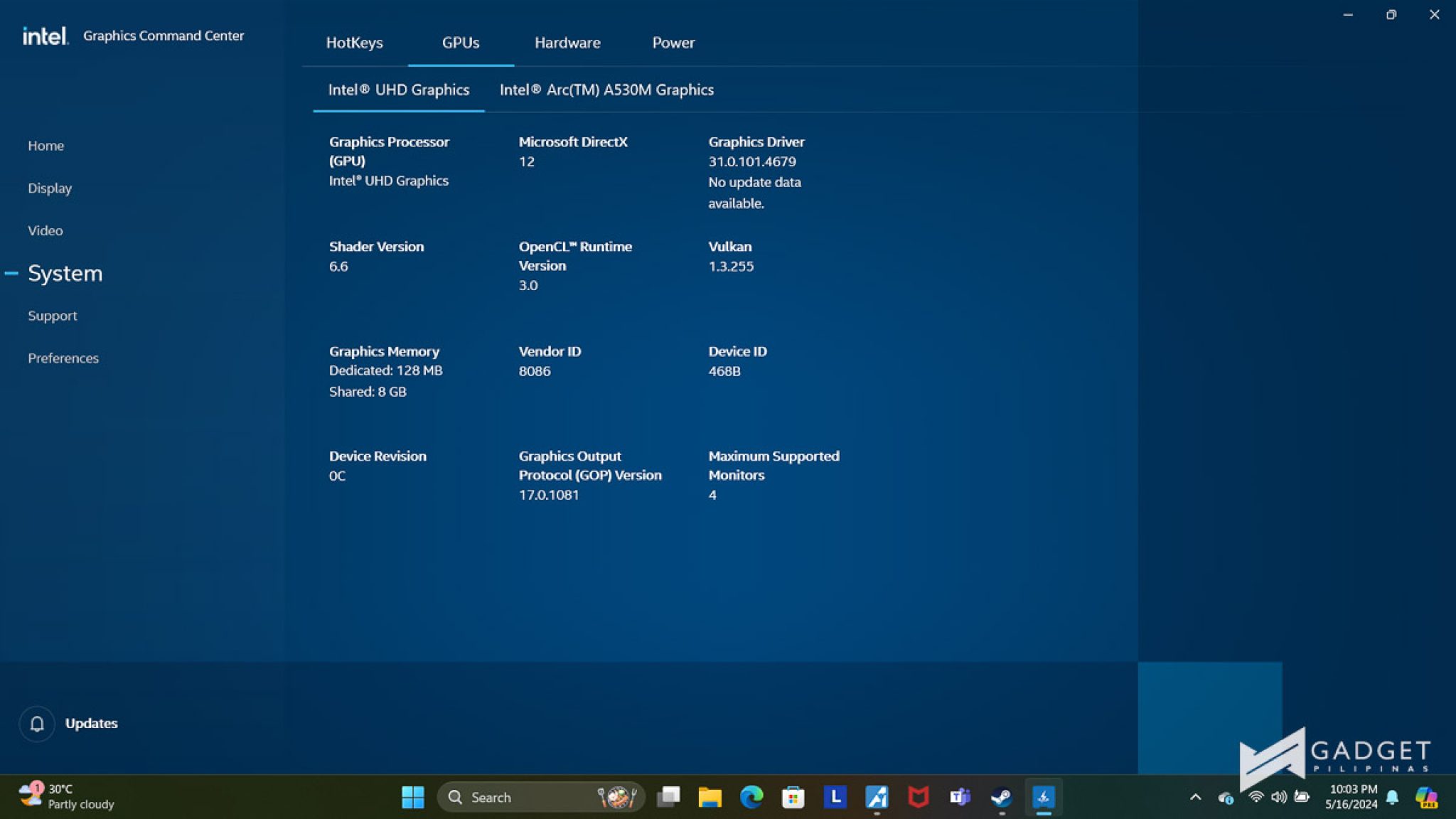Switch to the HotKeys tab
The image size is (1456, 819).
pyautogui.click(x=354, y=43)
